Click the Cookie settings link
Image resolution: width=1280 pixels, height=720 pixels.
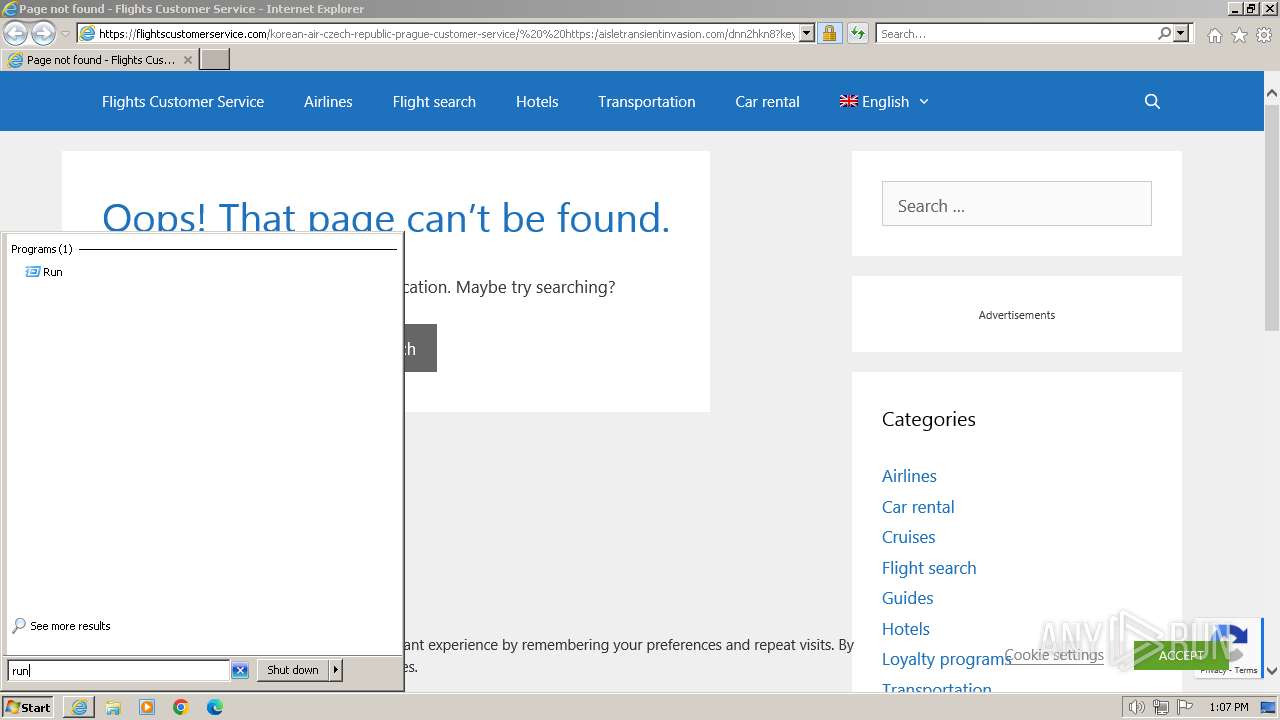pyautogui.click(x=1054, y=655)
